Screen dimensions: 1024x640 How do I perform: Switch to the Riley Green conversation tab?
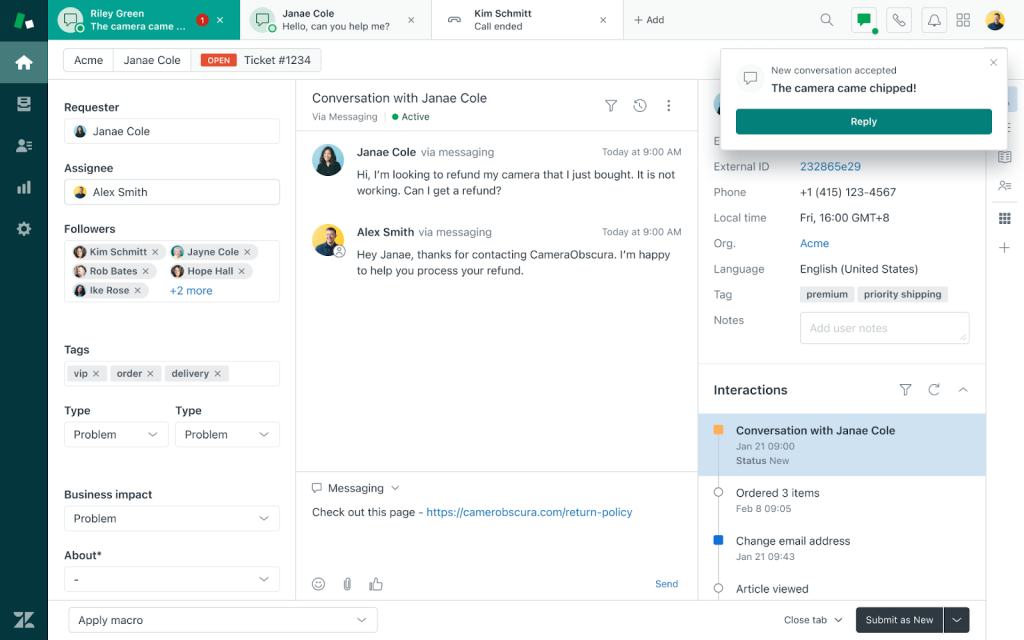(x=140, y=19)
